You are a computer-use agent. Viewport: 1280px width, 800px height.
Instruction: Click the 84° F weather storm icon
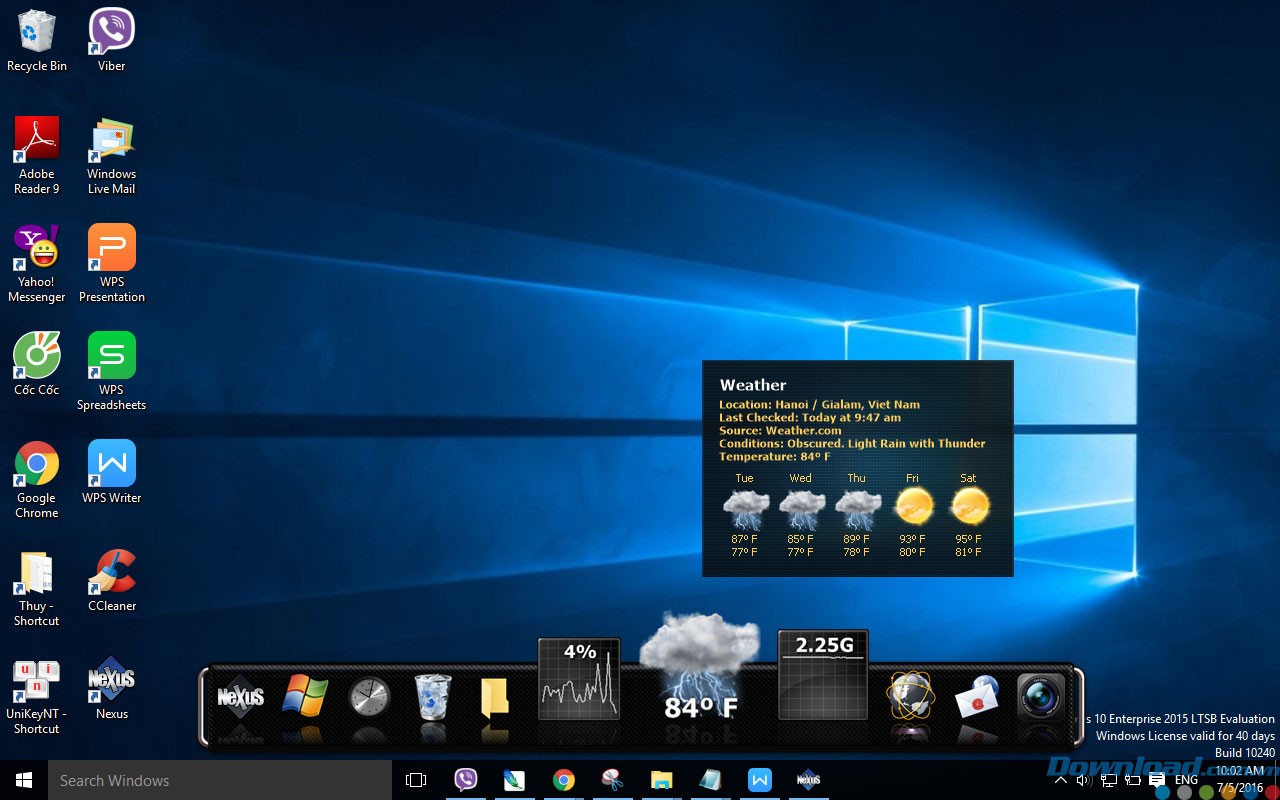click(x=700, y=666)
